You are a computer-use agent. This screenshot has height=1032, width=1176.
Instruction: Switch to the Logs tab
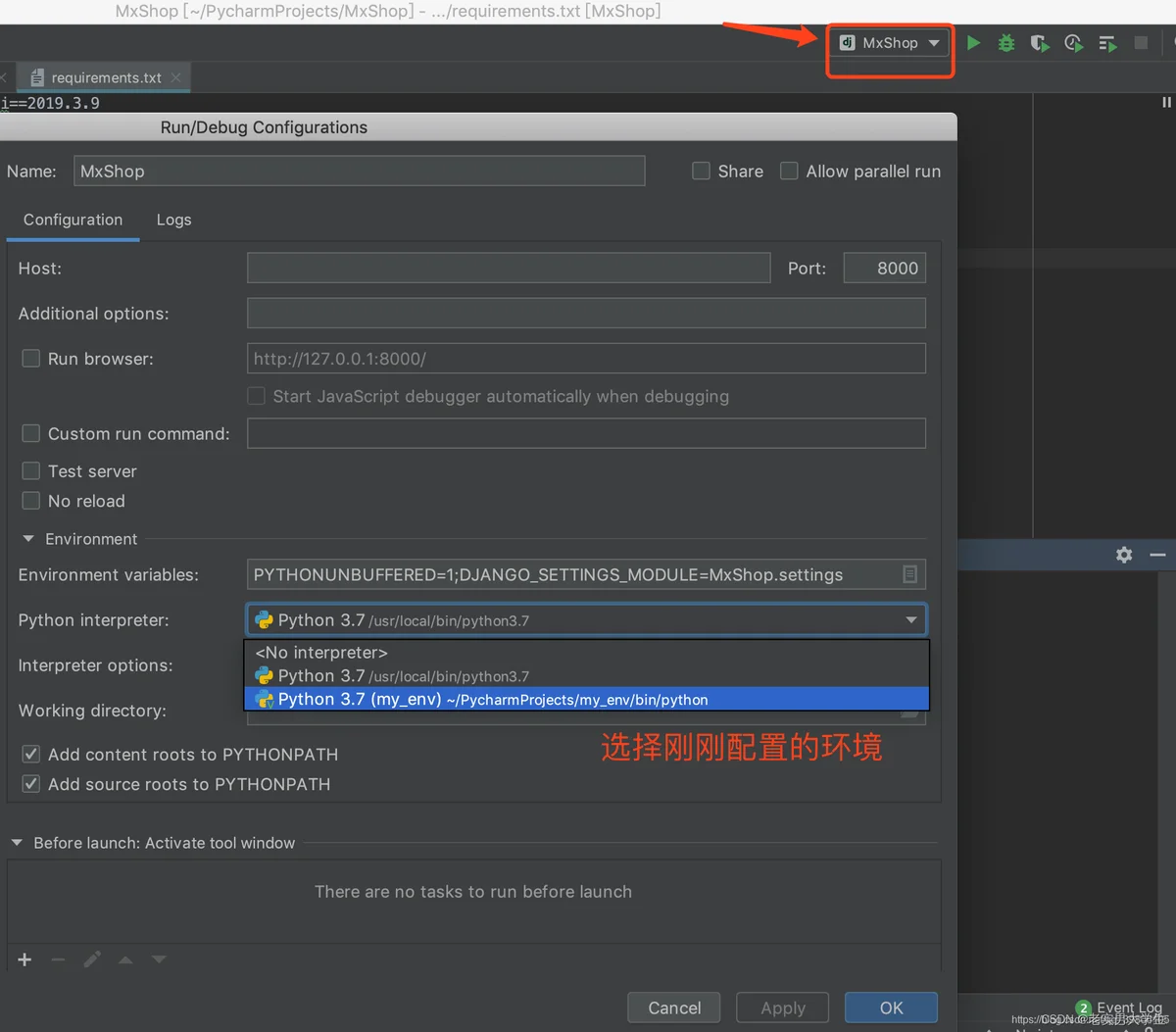[x=174, y=220]
